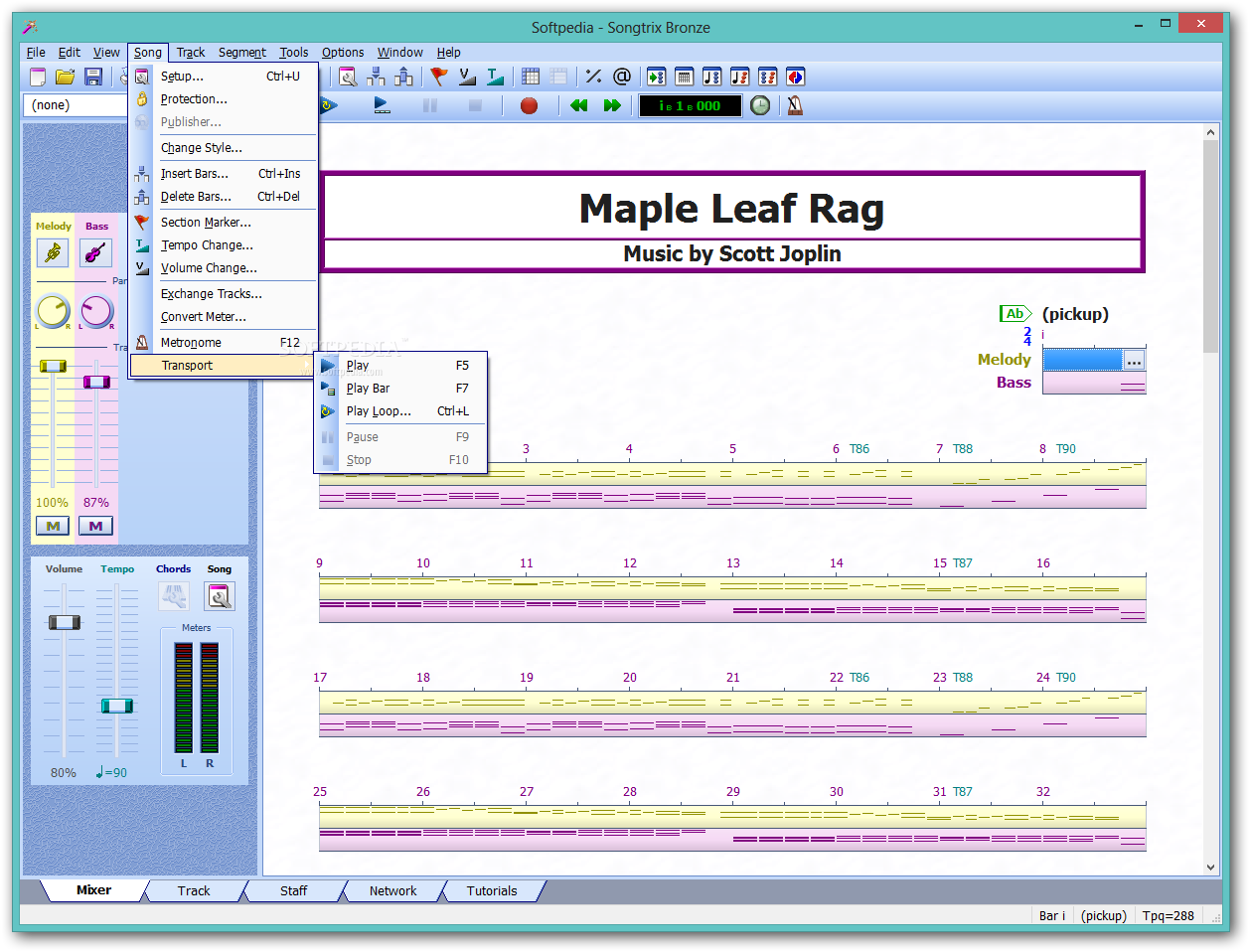This screenshot has width=1250, height=952.
Task: Click the toolbar icon with green arrow
Action: (x=657, y=77)
